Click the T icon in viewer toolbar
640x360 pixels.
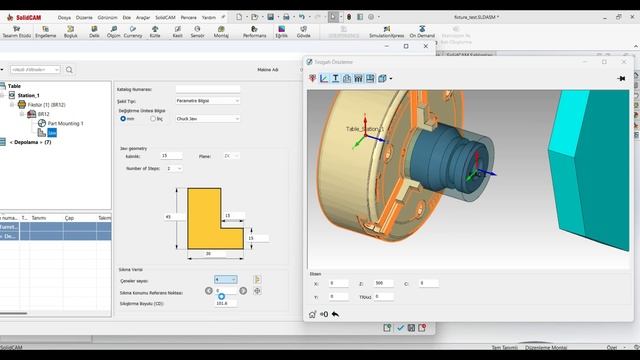tap(336, 78)
